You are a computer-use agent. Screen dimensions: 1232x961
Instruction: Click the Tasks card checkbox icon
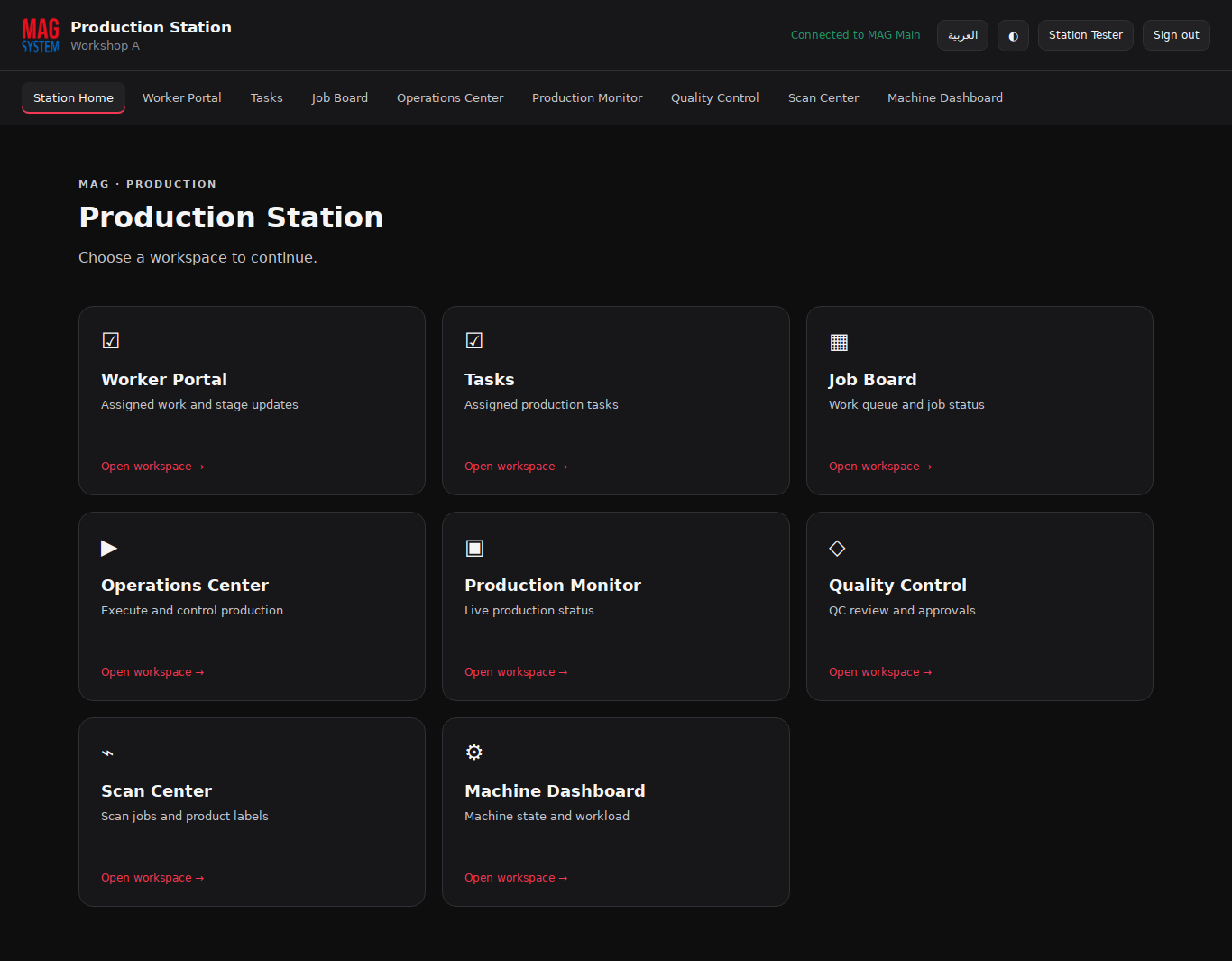pos(474,340)
